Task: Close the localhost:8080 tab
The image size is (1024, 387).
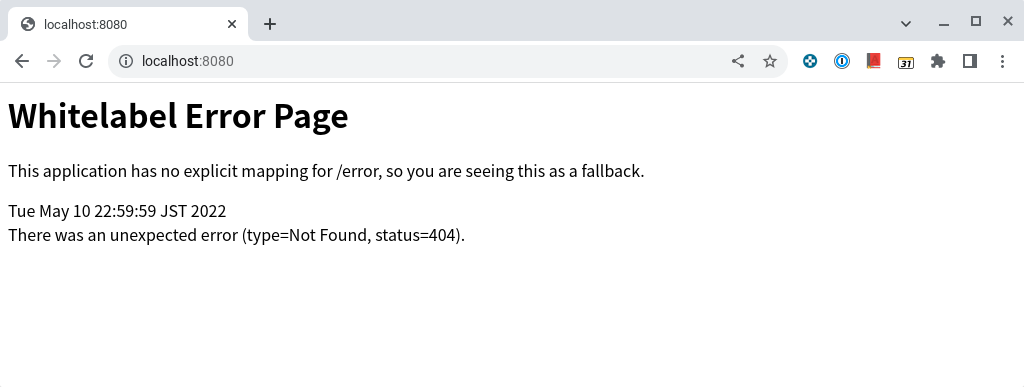Action: pyautogui.click(x=232, y=24)
